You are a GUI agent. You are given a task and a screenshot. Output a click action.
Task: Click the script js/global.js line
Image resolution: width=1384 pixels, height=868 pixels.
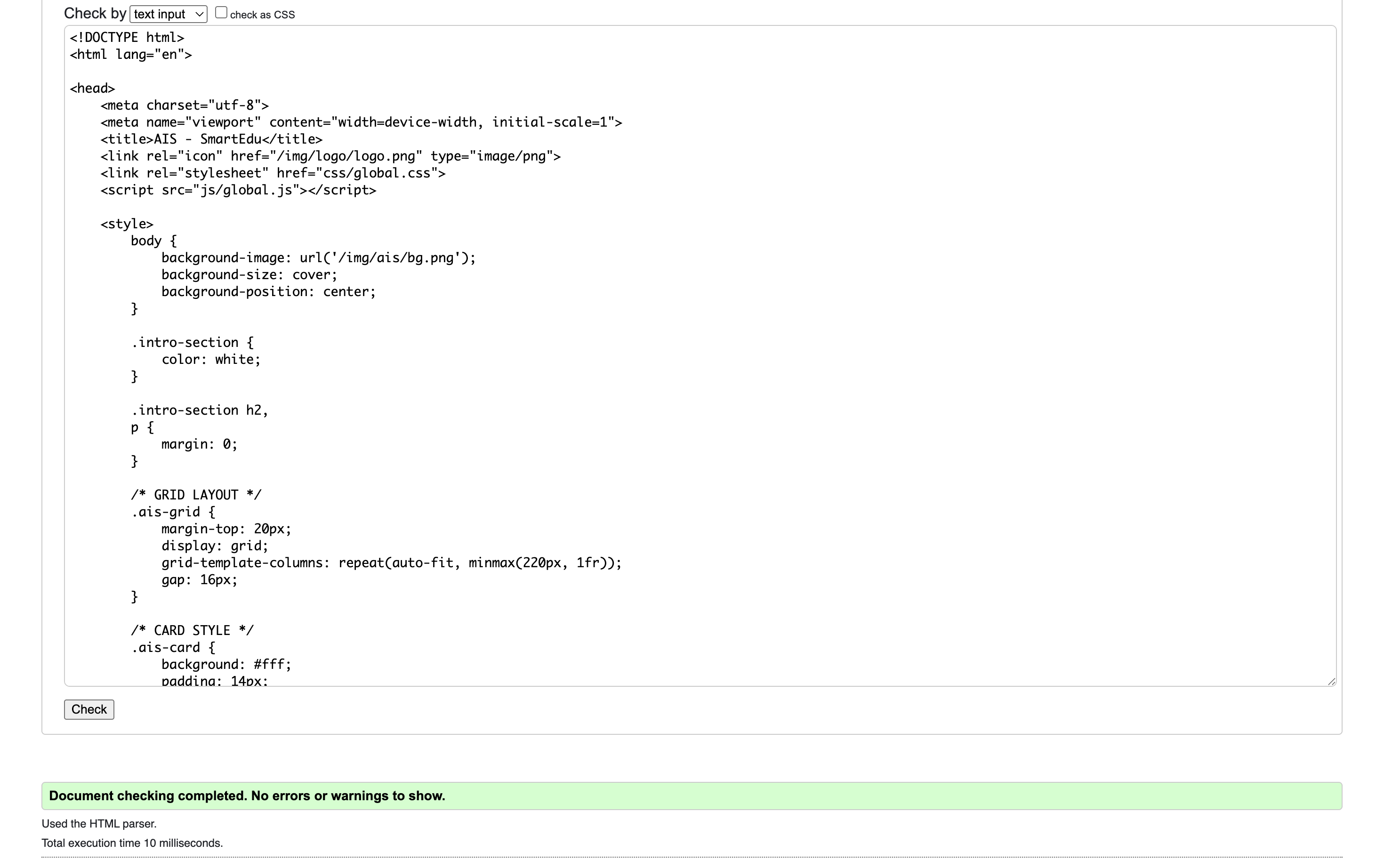238,190
